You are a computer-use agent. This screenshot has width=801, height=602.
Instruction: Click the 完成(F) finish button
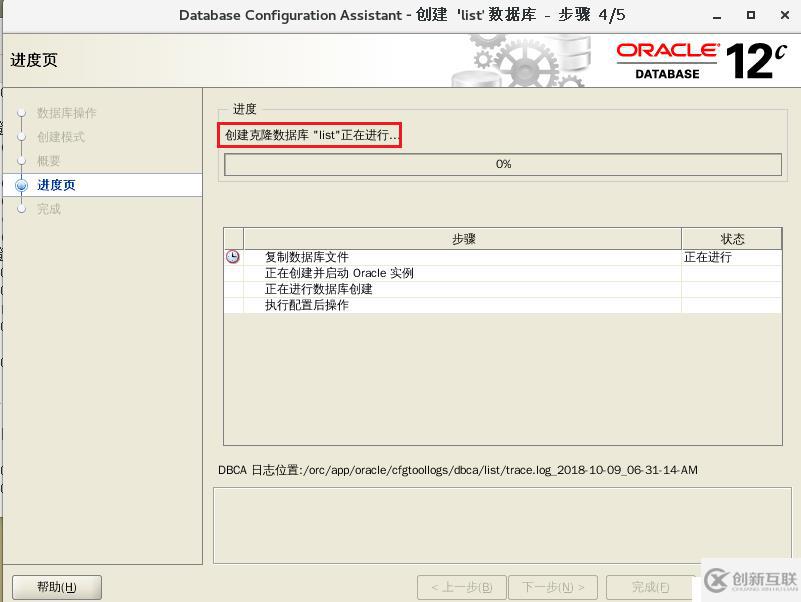650,587
